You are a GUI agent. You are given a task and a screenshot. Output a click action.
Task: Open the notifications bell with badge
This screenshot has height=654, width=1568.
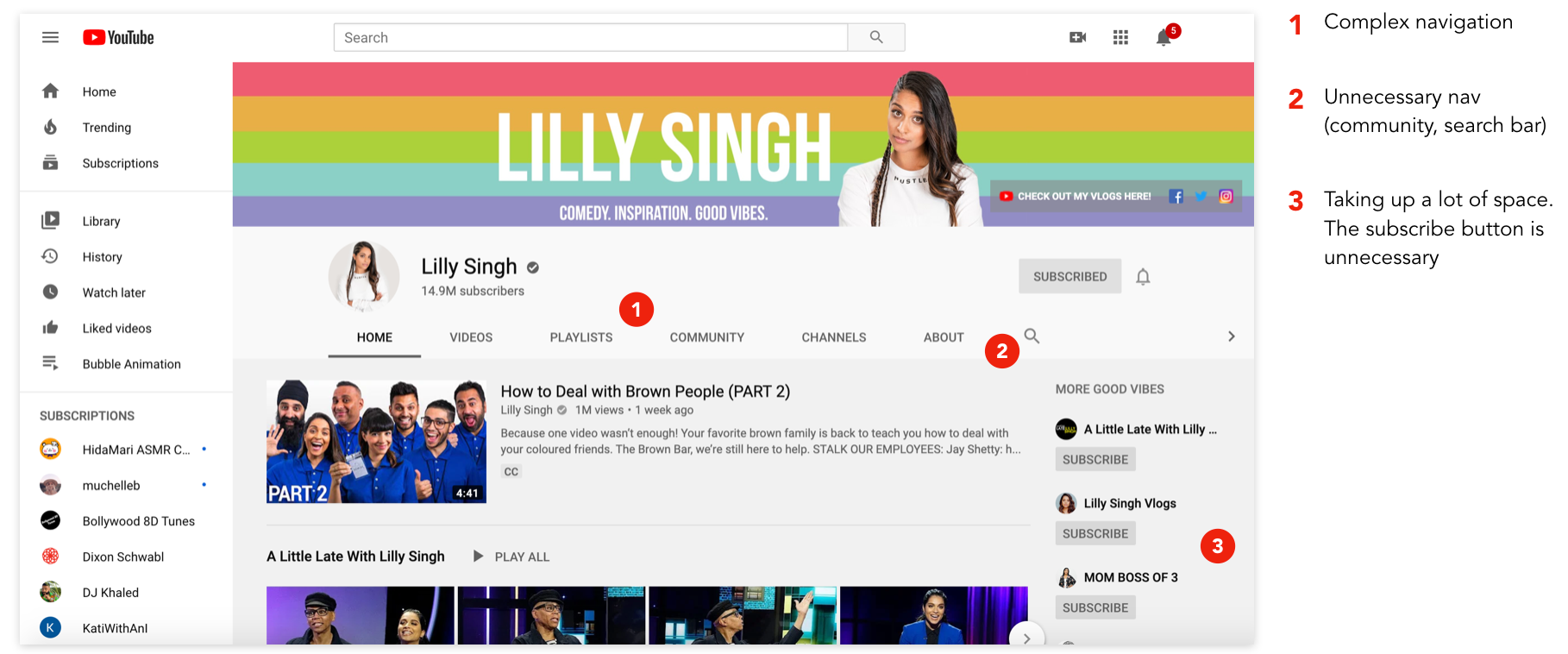pos(1165,36)
